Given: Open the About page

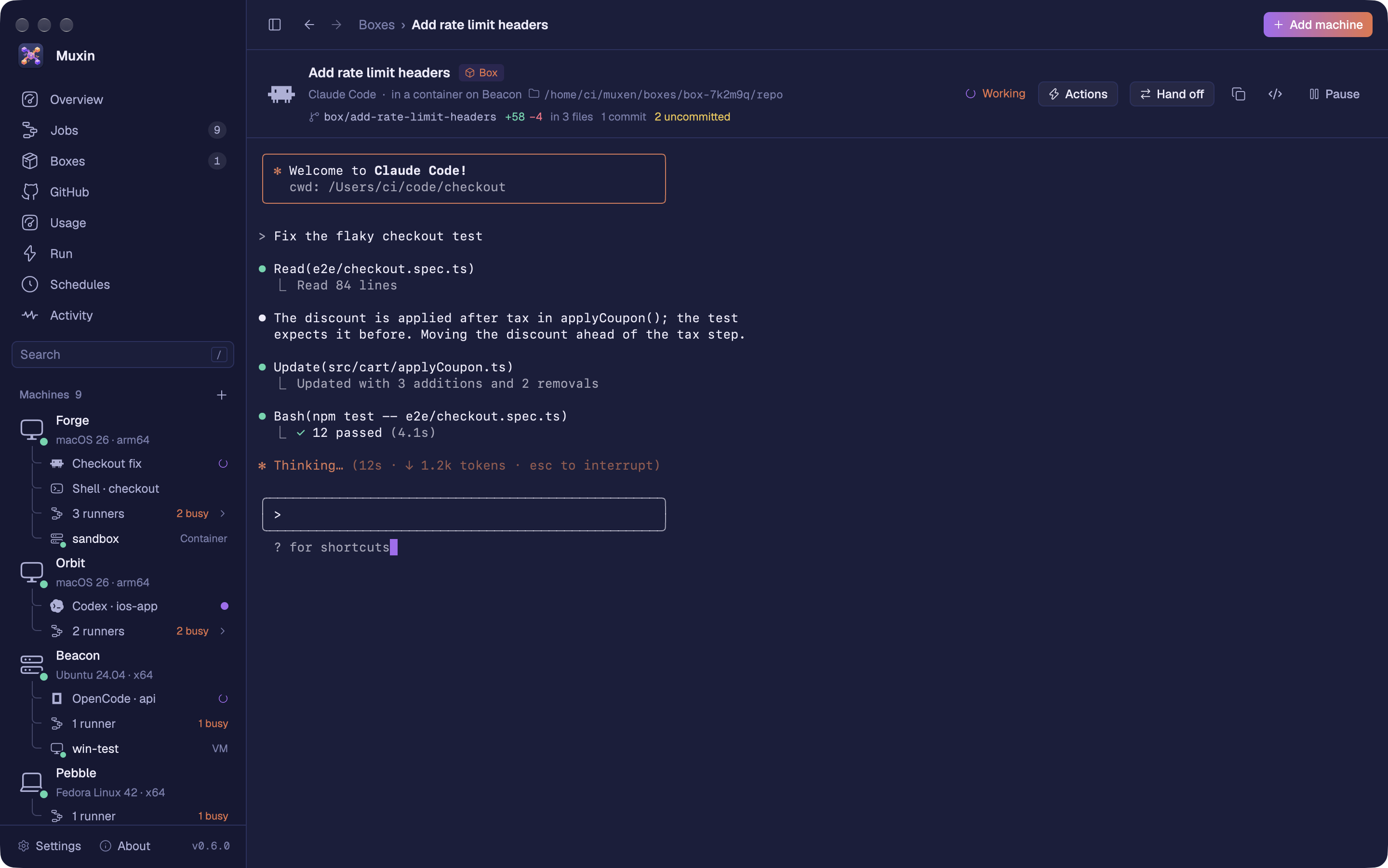Looking at the screenshot, I should click(125, 846).
